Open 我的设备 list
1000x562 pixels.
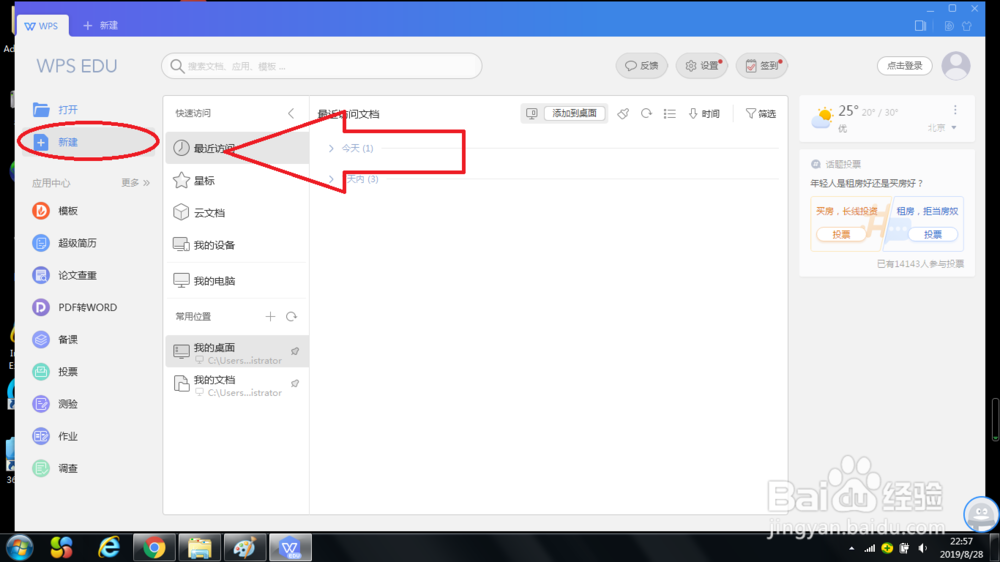click(237, 245)
